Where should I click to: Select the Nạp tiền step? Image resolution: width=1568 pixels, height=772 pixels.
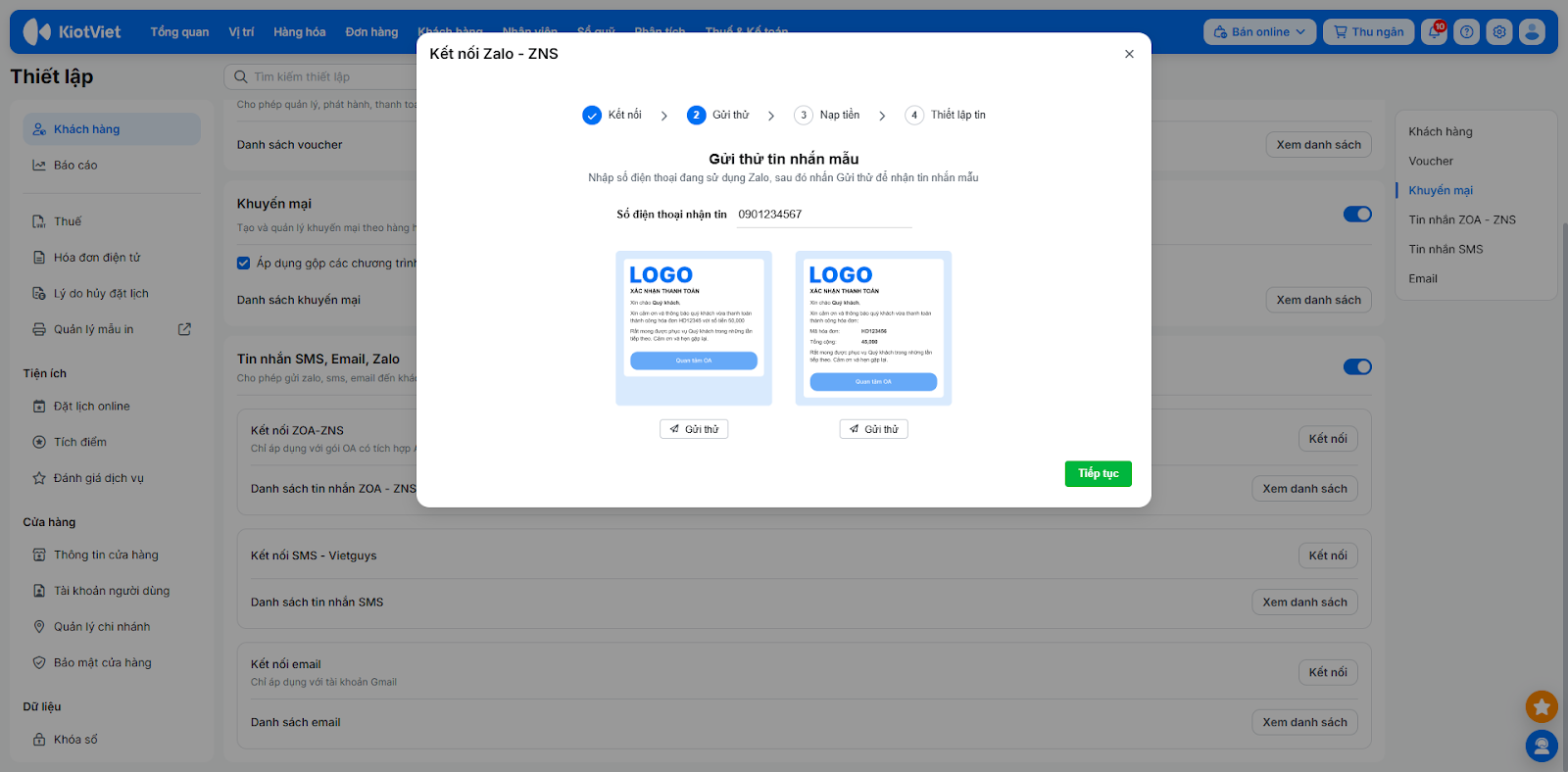tap(826, 116)
